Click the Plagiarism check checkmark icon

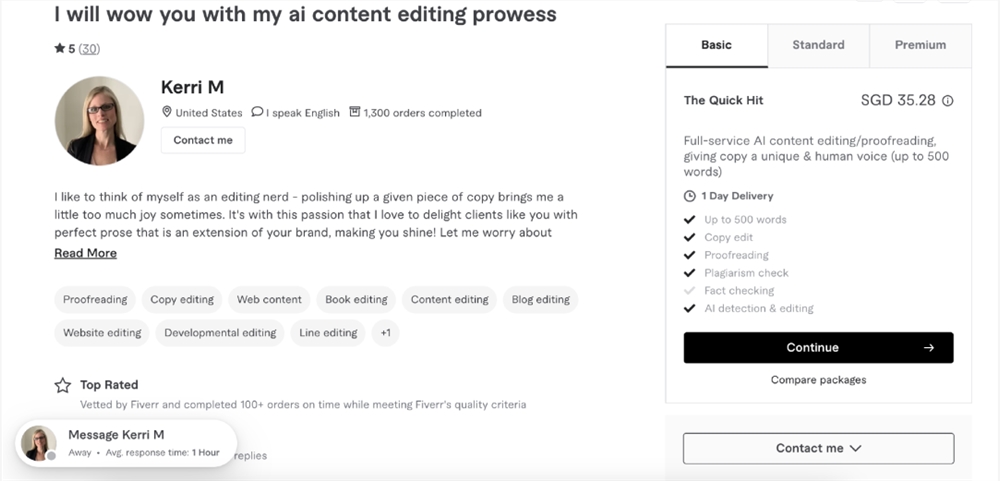[689, 273]
